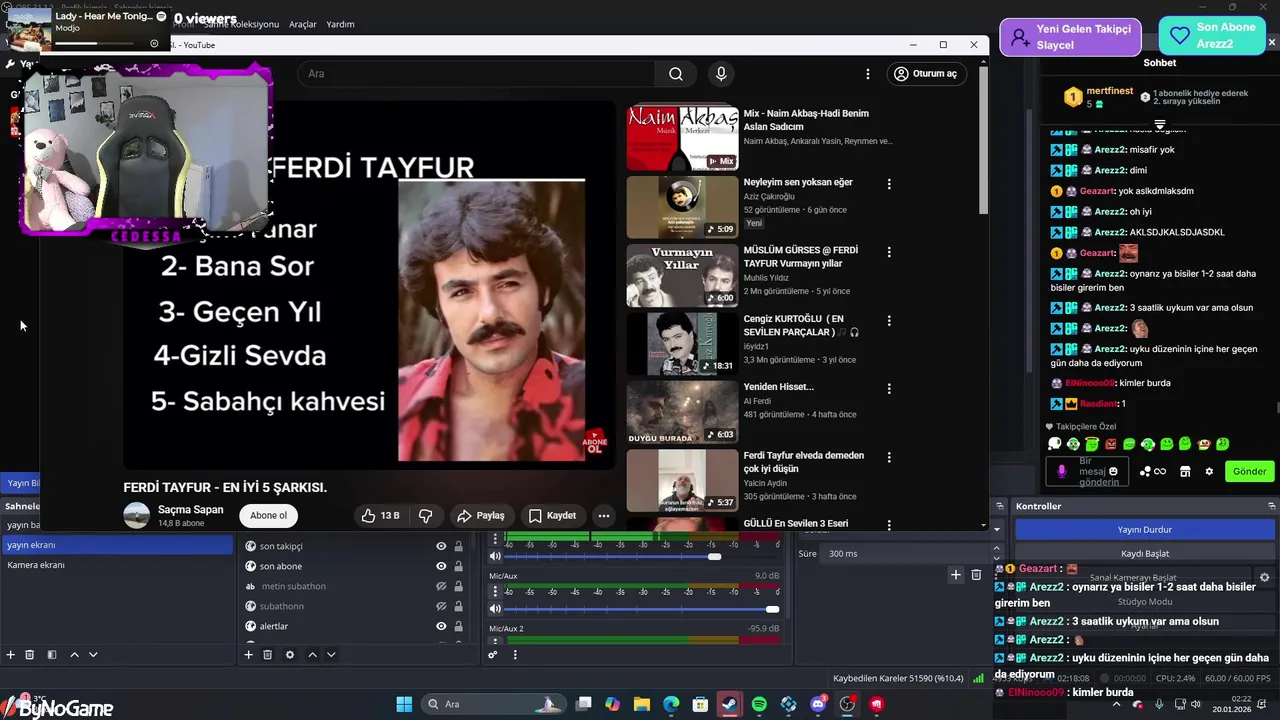This screenshot has height=720, width=1280.
Task: Remove transition with trash icon
Action: pyautogui.click(x=976, y=574)
